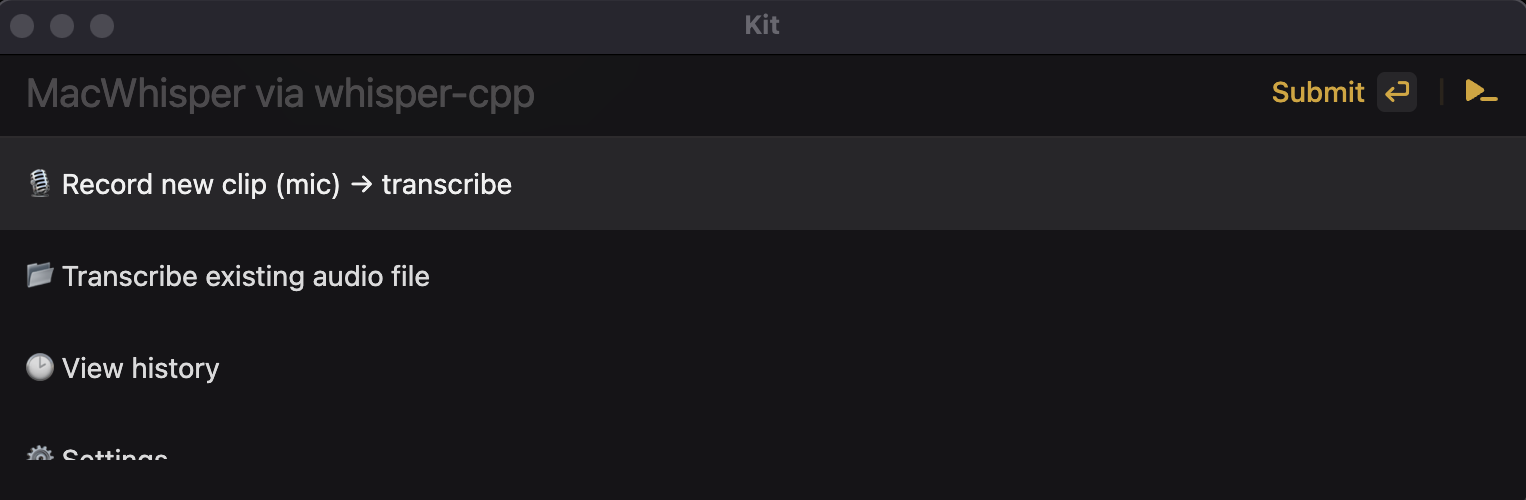Click the arrow symbol before the word transcribe
This screenshot has height=500, width=1526.
361,185
